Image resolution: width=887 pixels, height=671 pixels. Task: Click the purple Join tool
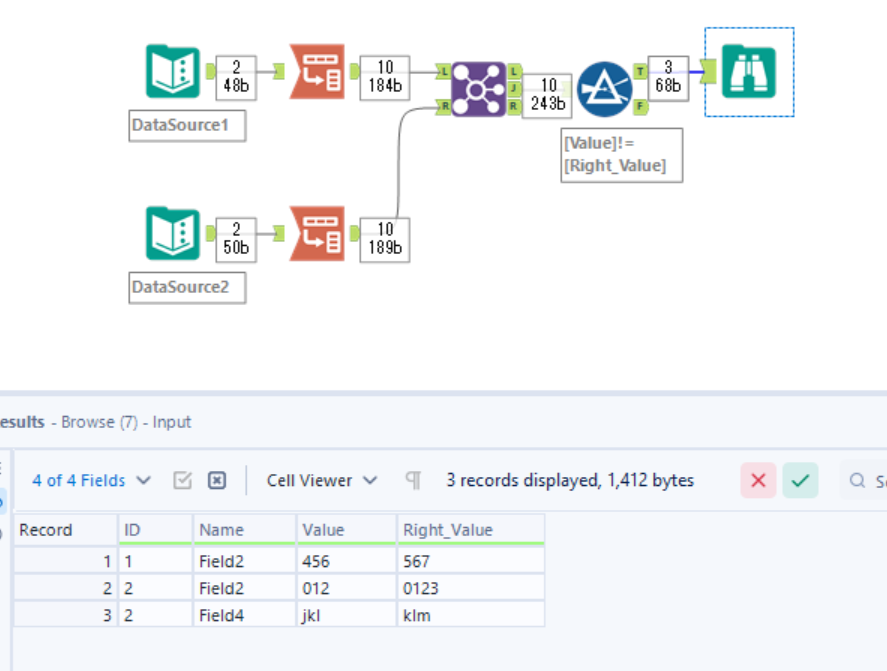(477, 88)
